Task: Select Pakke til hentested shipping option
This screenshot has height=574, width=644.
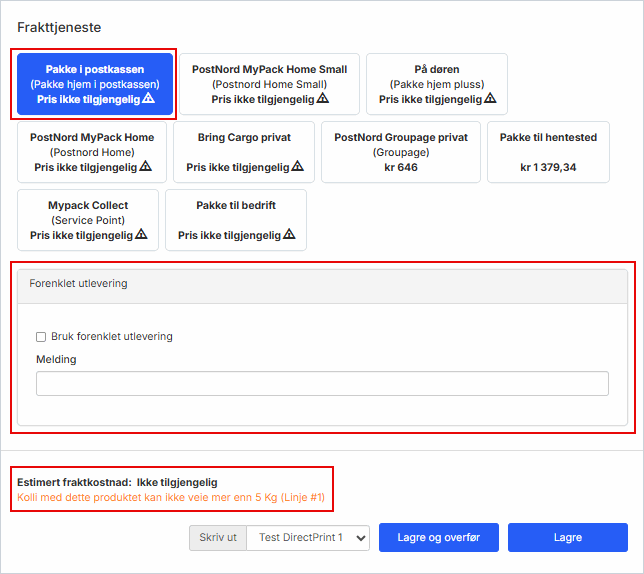Action: (x=548, y=152)
